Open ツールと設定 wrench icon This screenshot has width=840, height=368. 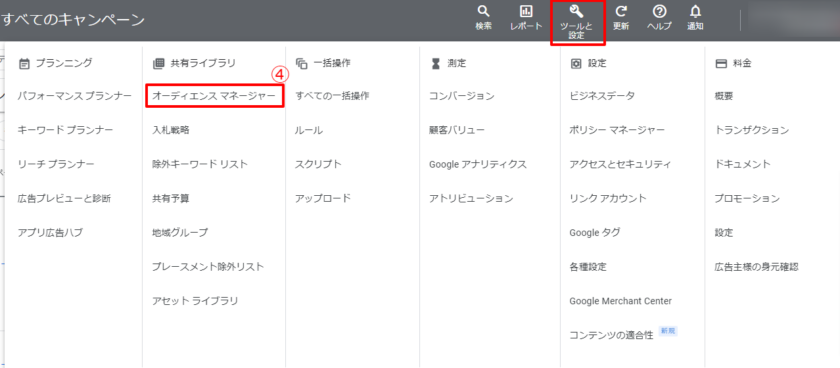coord(576,11)
